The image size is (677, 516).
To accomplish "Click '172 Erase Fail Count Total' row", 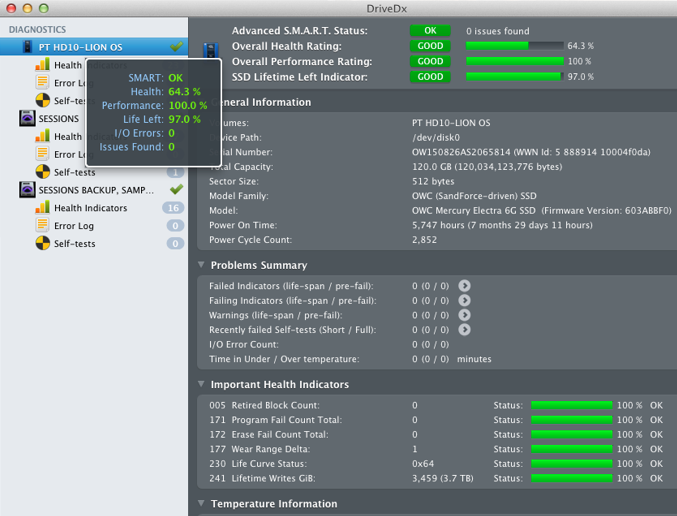I will pyautogui.click(x=436, y=435).
